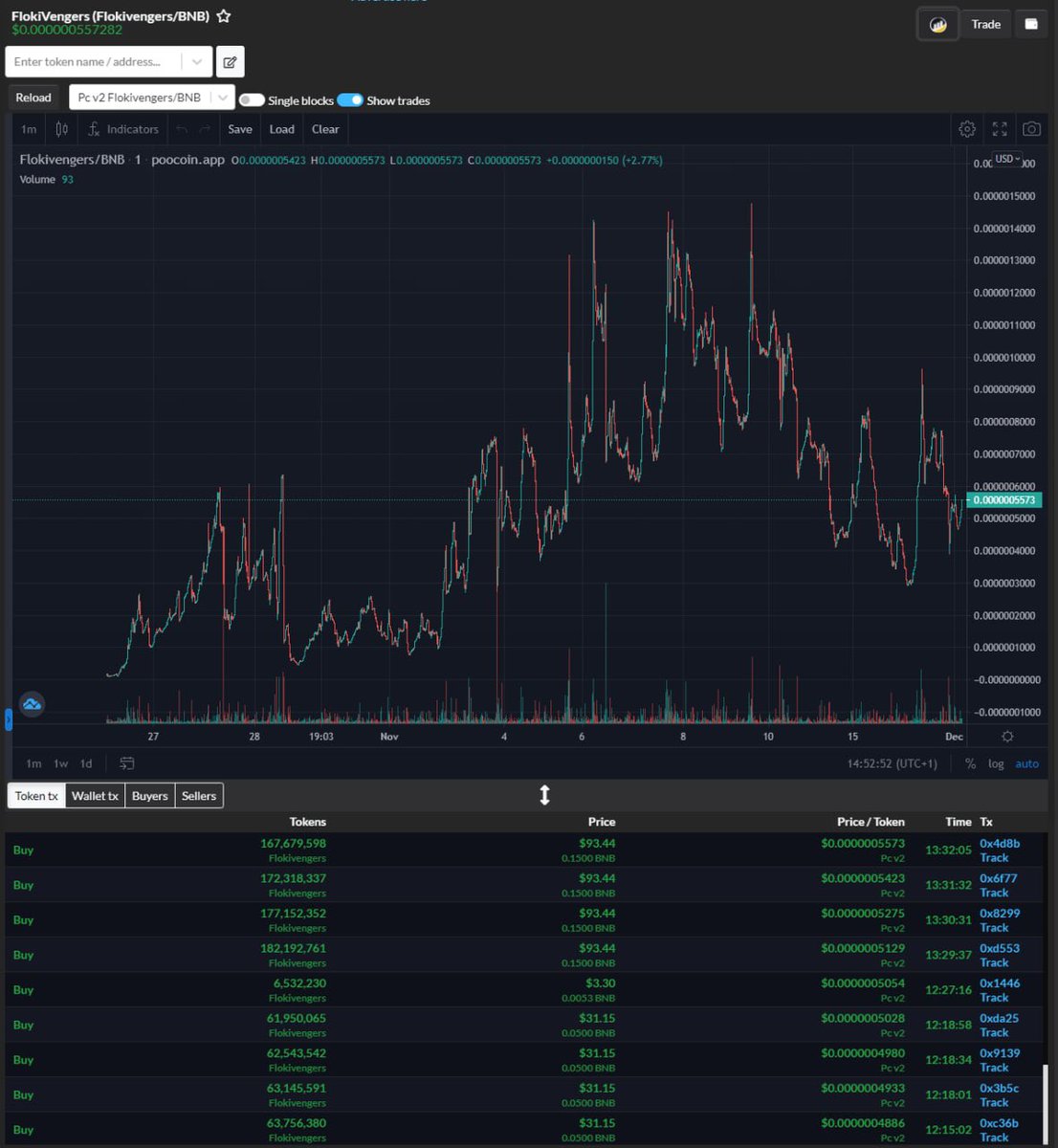Open Indicators menu in chart toolbar

click(x=122, y=129)
